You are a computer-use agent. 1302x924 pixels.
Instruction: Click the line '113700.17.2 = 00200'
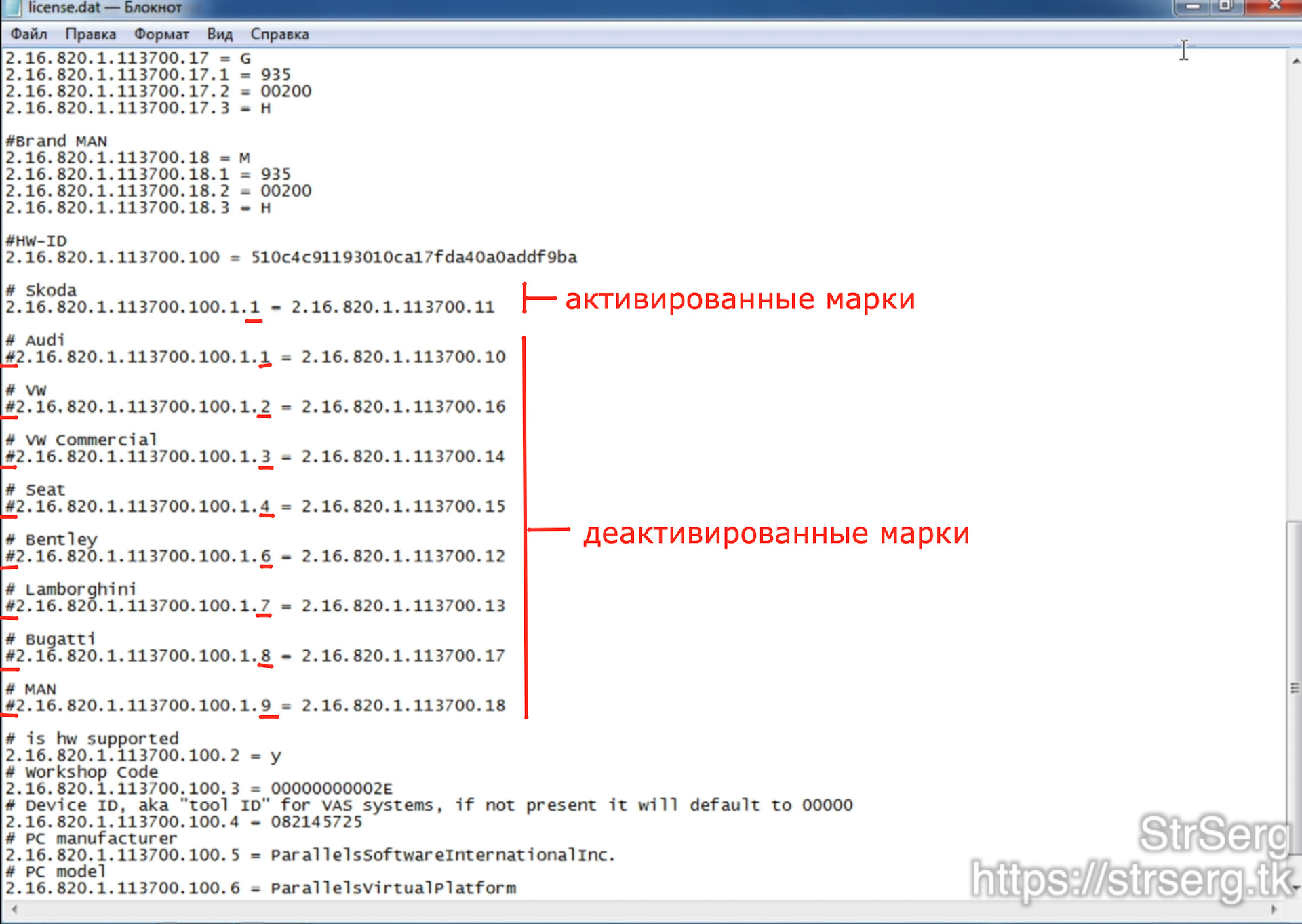point(159,92)
